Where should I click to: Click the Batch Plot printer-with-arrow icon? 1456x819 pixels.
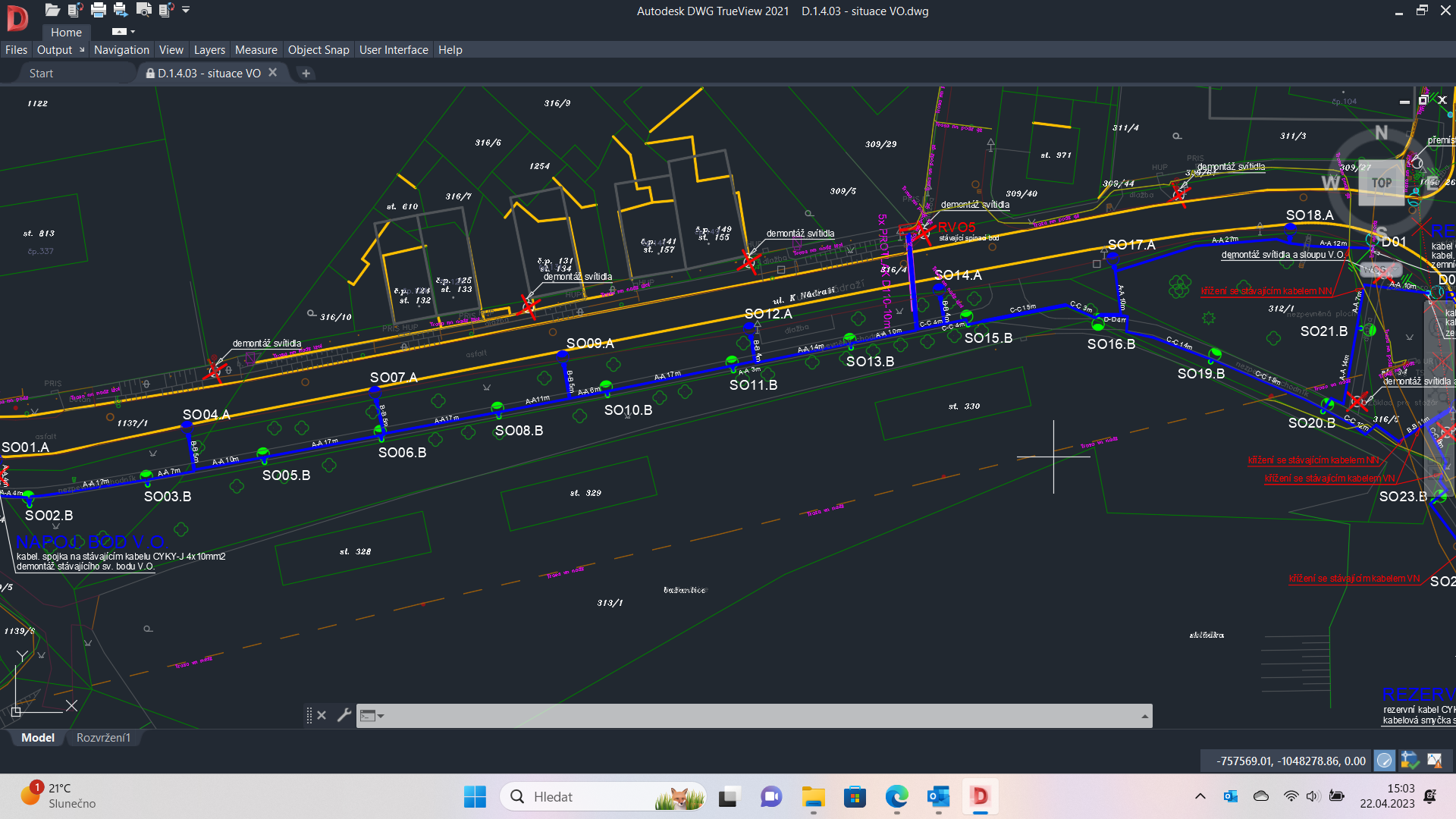pos(121,10)
